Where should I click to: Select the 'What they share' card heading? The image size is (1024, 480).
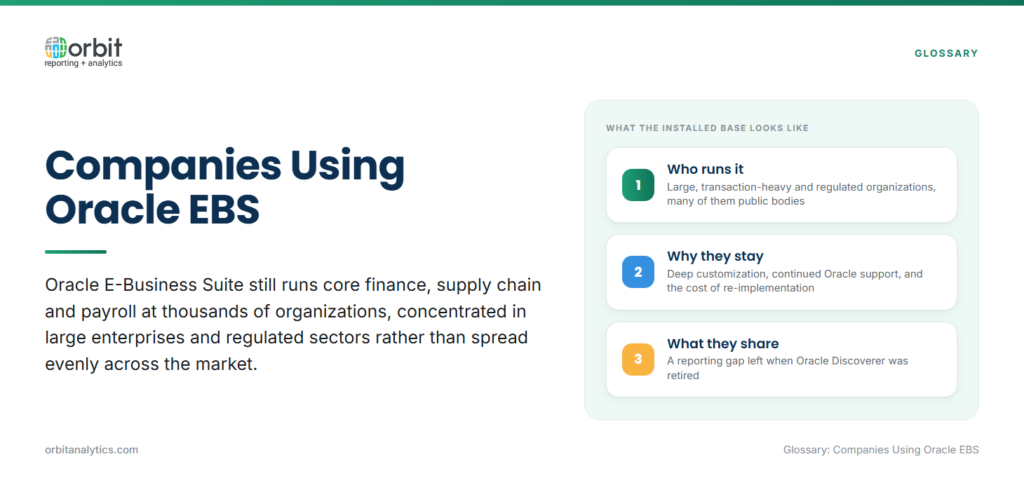[x=723, y=344]
